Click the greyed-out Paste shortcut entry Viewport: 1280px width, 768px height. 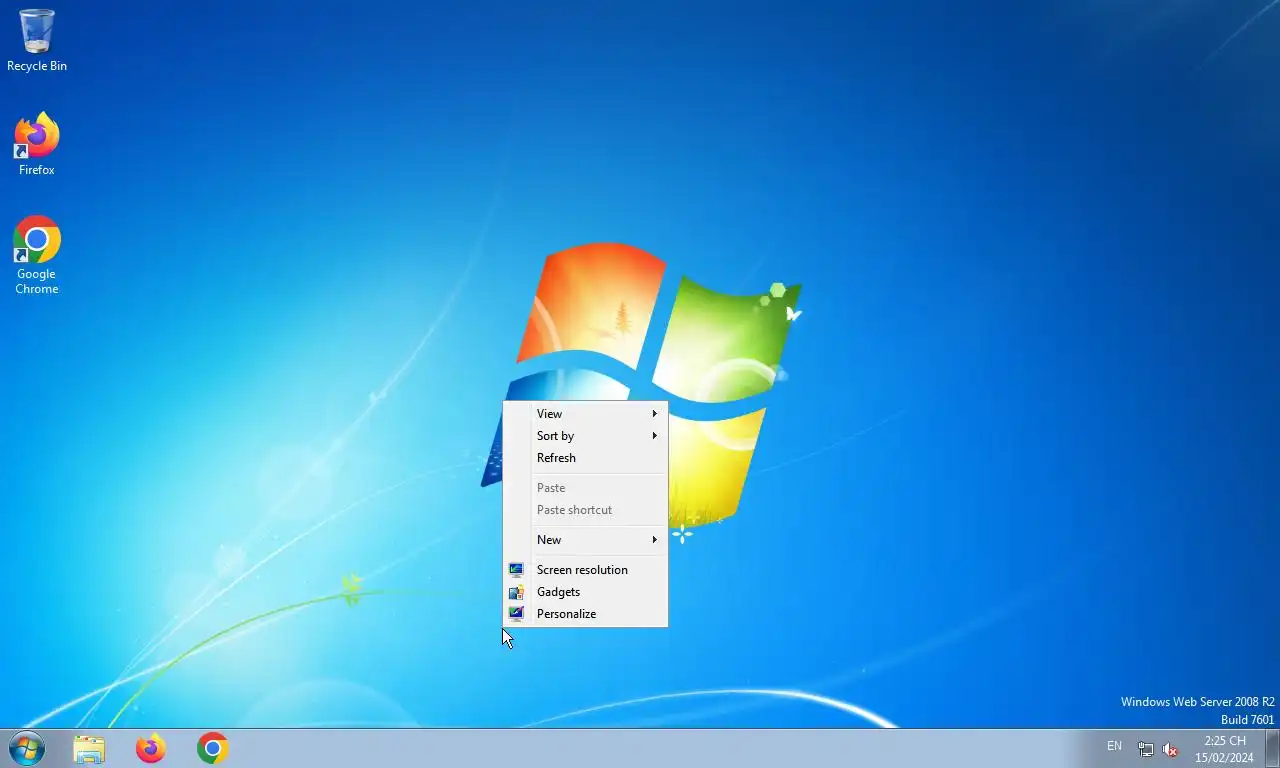pyautogui.click(x=585, y=510)
